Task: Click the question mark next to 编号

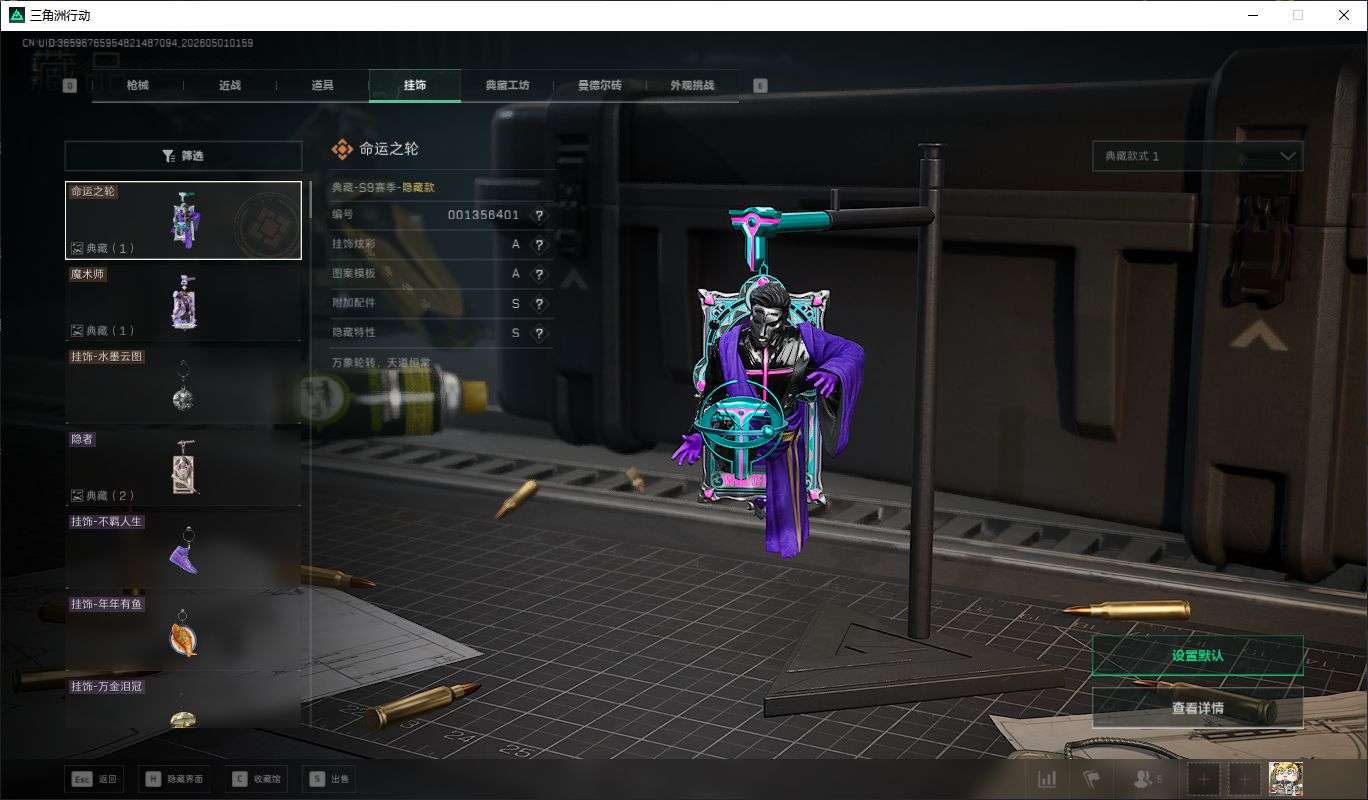Action: (x=540, y=215)
